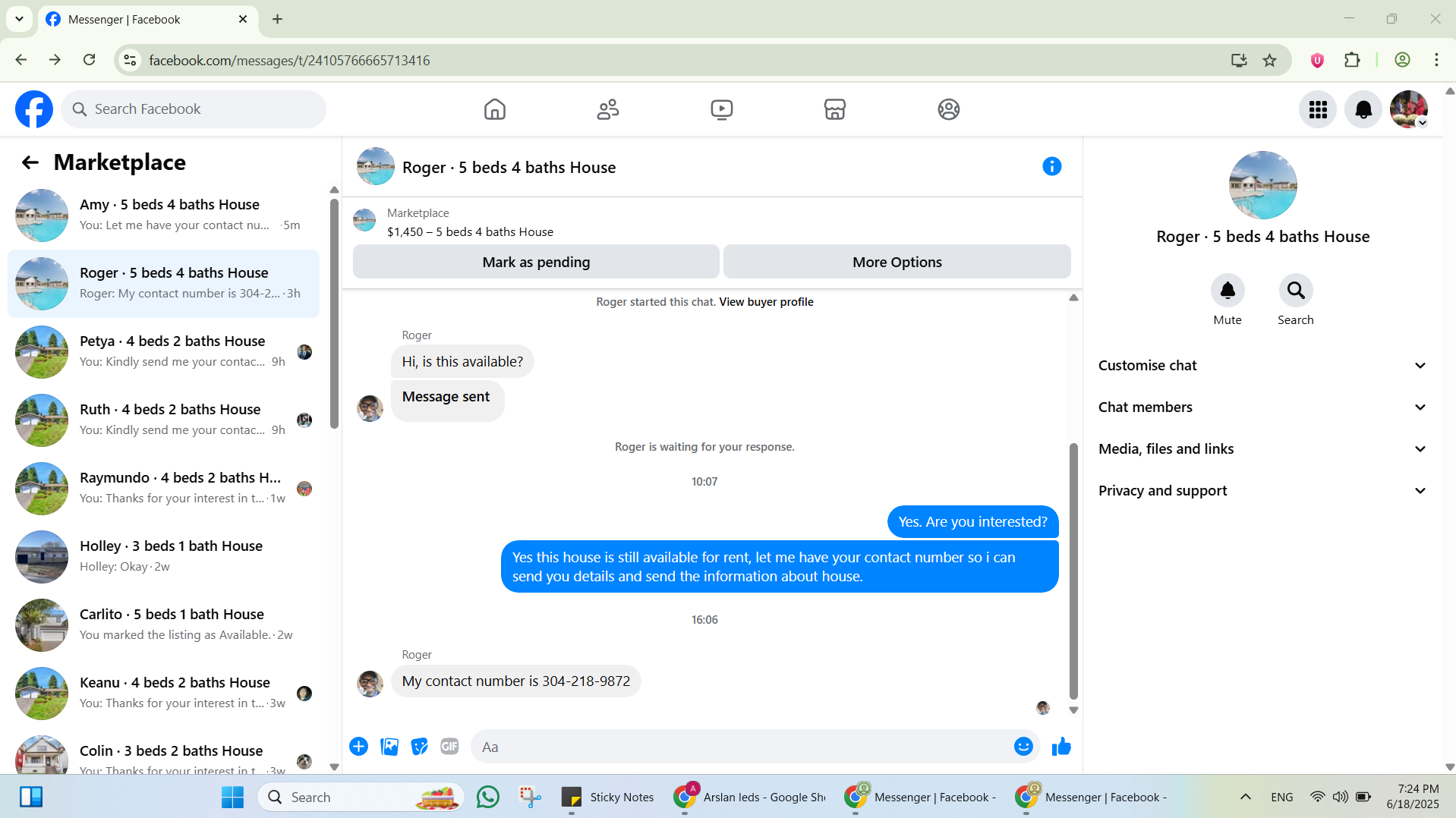This screenshot has height=818, width=1456.
Task: Click the Chrome profile icon in toolbar
Action: (1402, 60)
